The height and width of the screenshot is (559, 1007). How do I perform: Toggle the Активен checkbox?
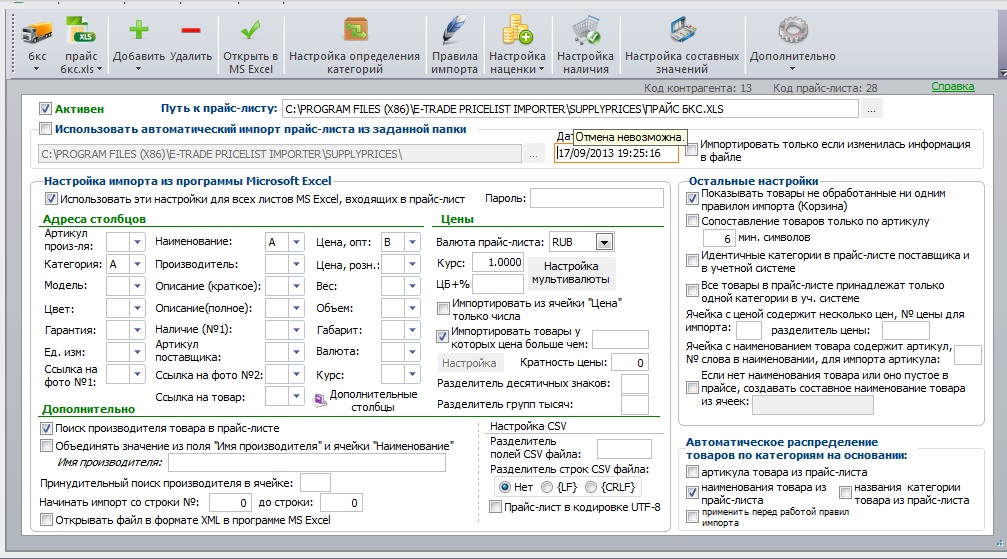point(45,109)
